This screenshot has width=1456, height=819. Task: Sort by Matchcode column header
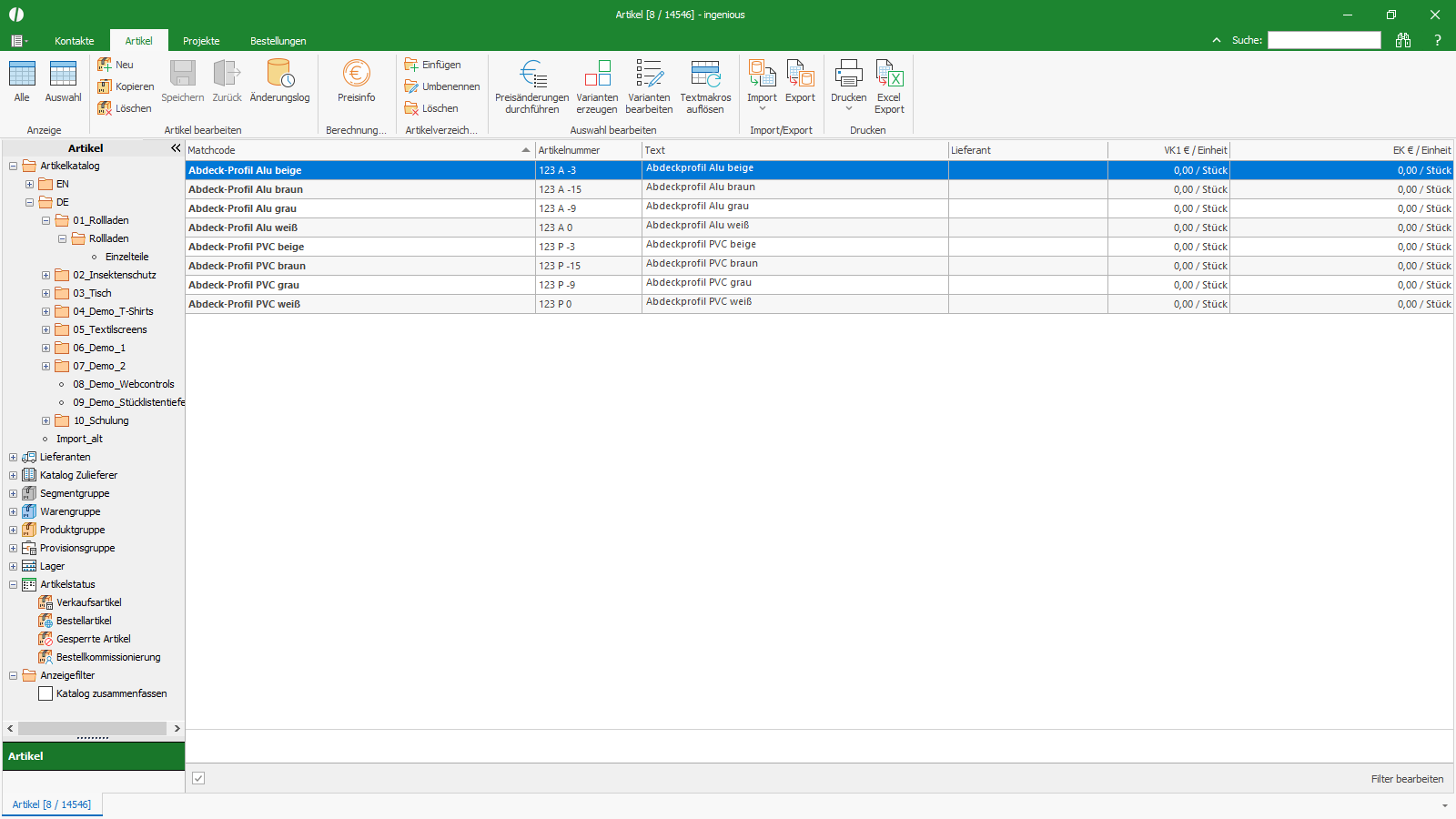[x=360, y=150]
